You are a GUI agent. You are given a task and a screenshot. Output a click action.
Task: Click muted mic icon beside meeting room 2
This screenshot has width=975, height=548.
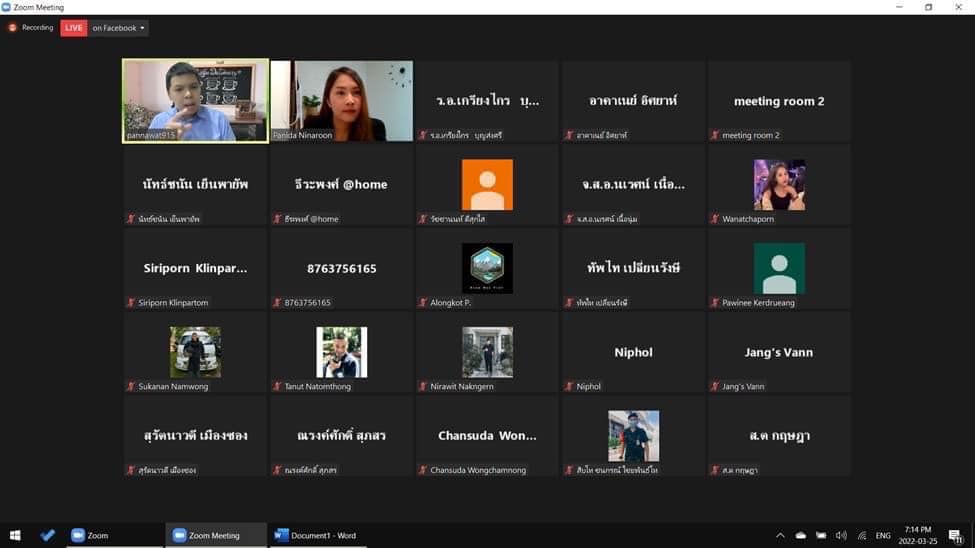[x=715, y=135]
